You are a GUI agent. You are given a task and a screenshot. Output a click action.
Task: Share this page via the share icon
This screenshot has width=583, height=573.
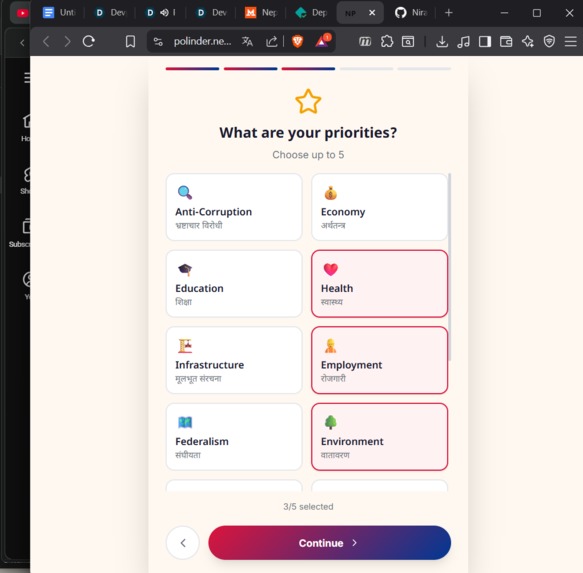[271, 41]
